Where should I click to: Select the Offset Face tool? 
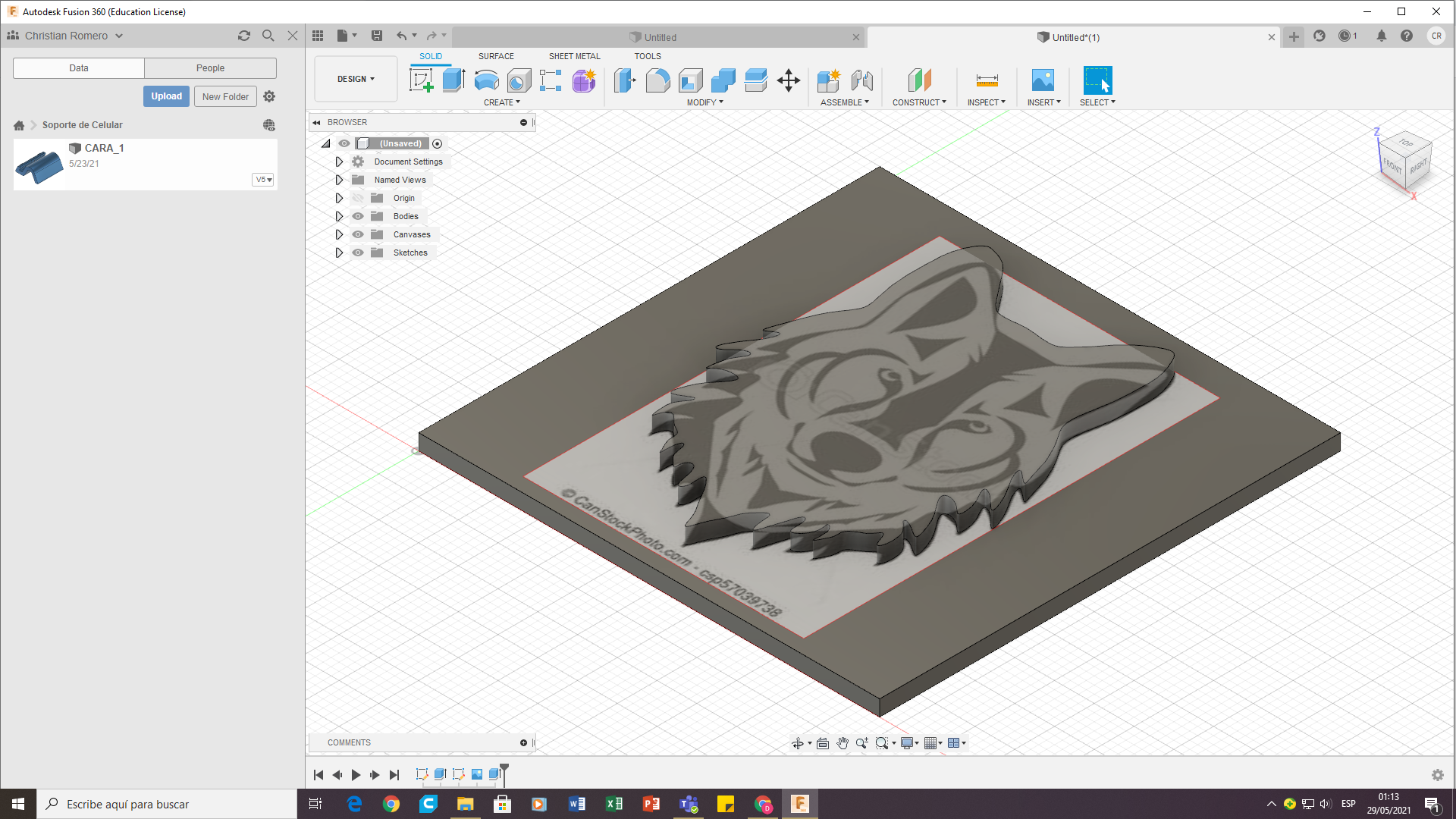755,80
